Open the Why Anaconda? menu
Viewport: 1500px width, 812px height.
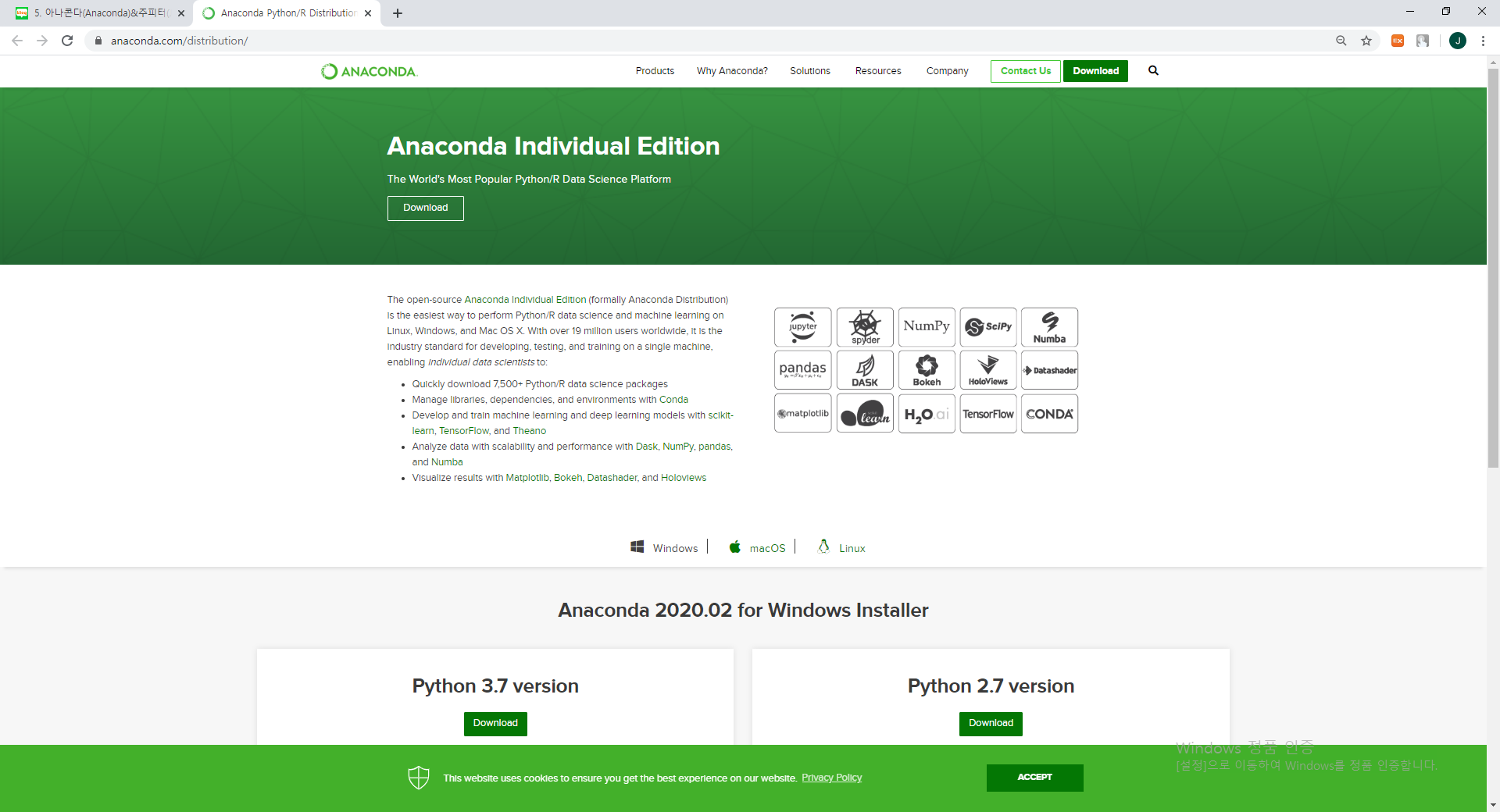point(732,71)
